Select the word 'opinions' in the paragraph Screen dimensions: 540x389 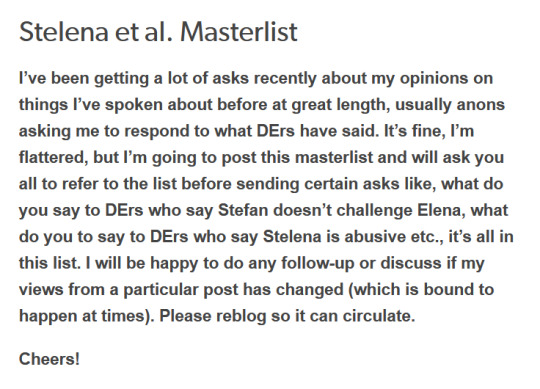coord(433,78)
